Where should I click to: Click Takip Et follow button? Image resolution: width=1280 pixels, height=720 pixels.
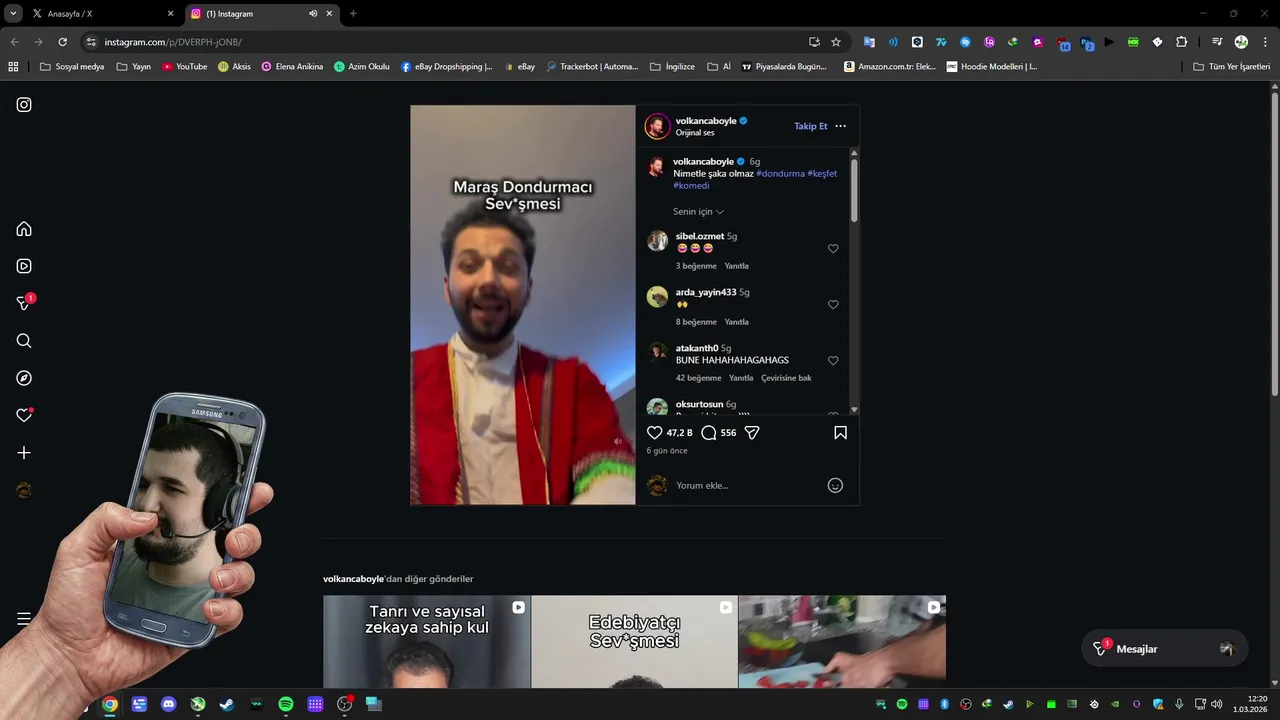point(811,126)
